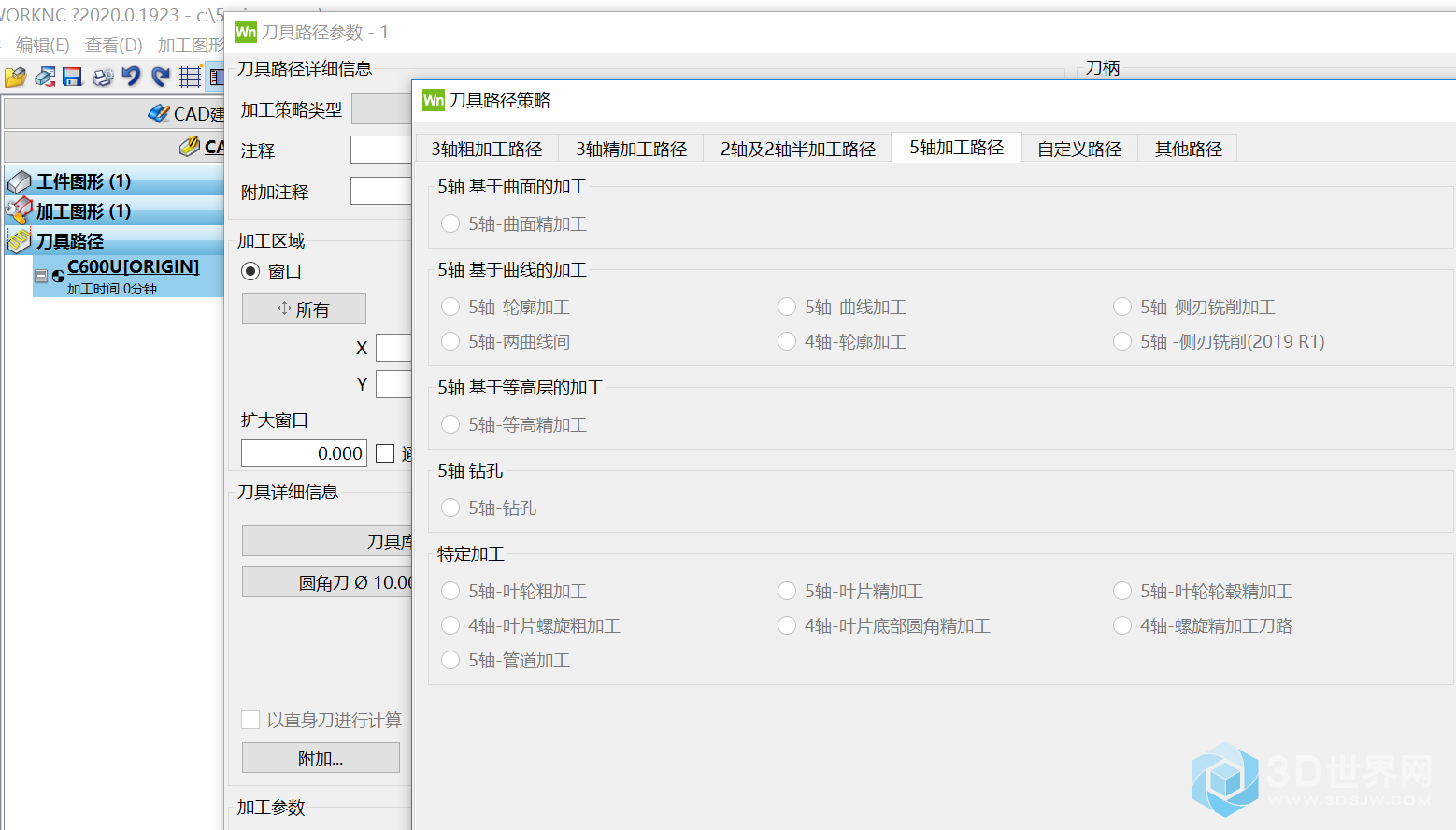Click the 附加... button
Screen dimensions: 1456x830
pyautogui.click(x=321, y=758)
